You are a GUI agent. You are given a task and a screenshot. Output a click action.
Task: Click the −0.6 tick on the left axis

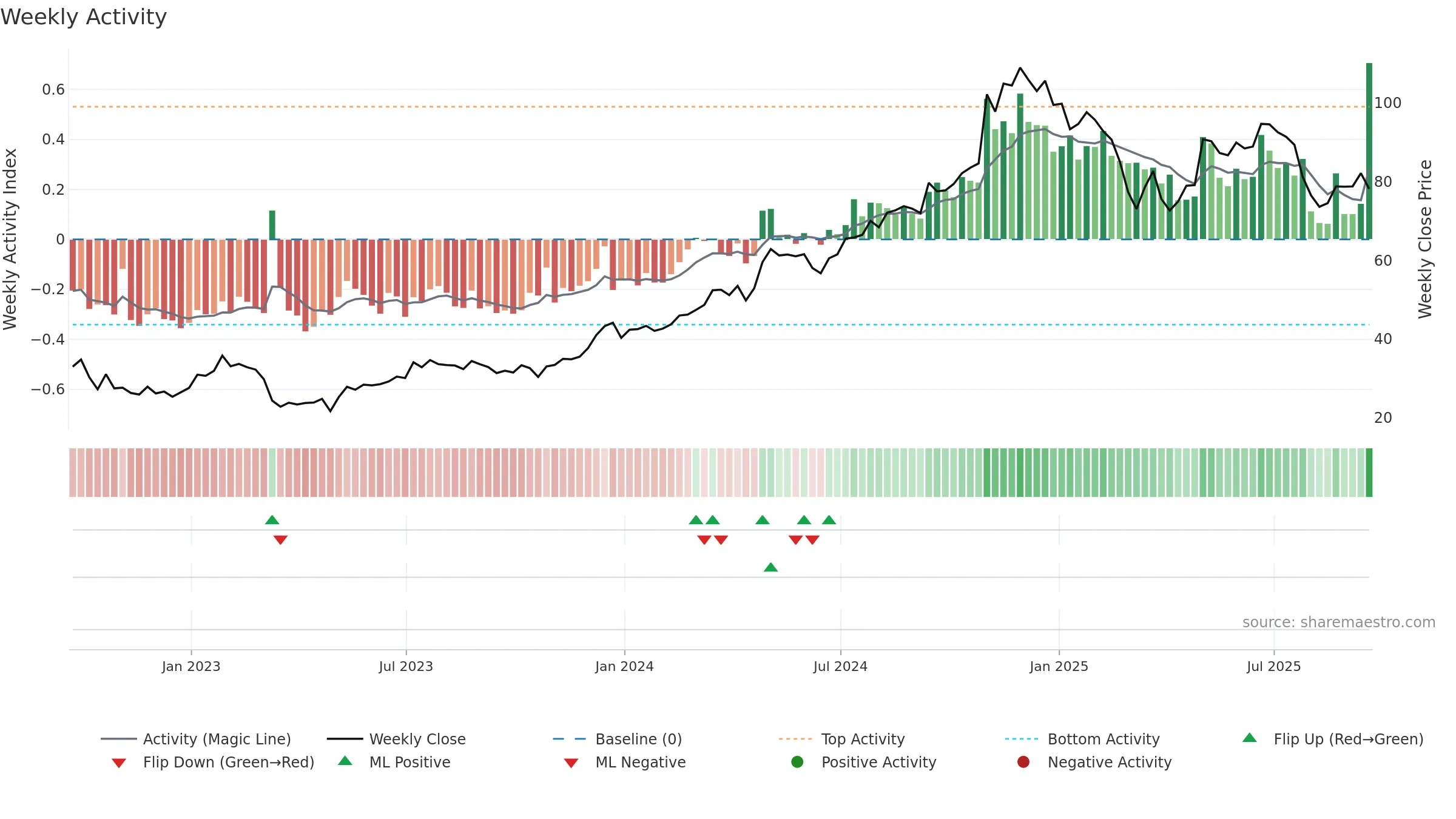coord(48,389)
